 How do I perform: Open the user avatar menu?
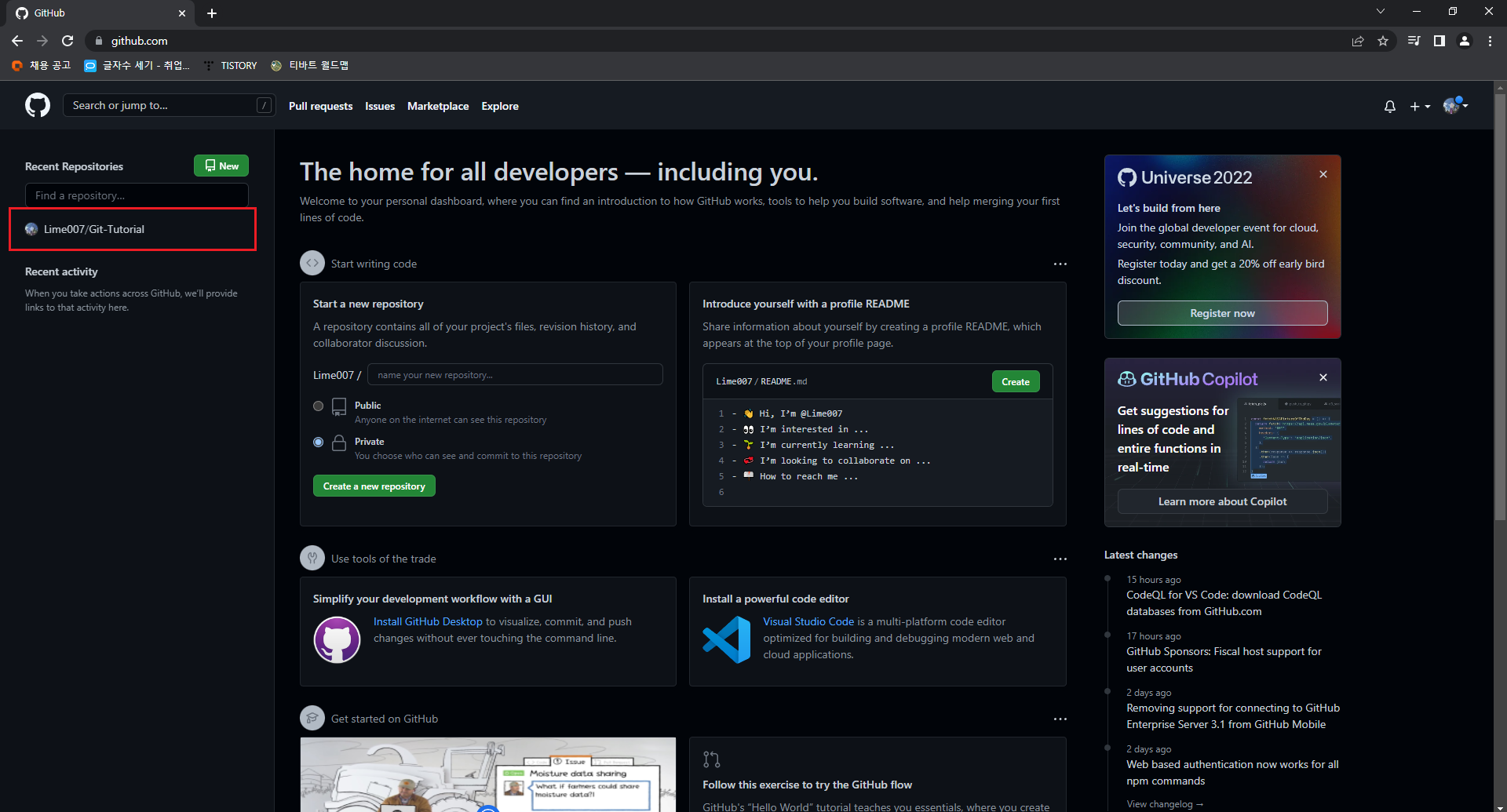point(1455,105)
